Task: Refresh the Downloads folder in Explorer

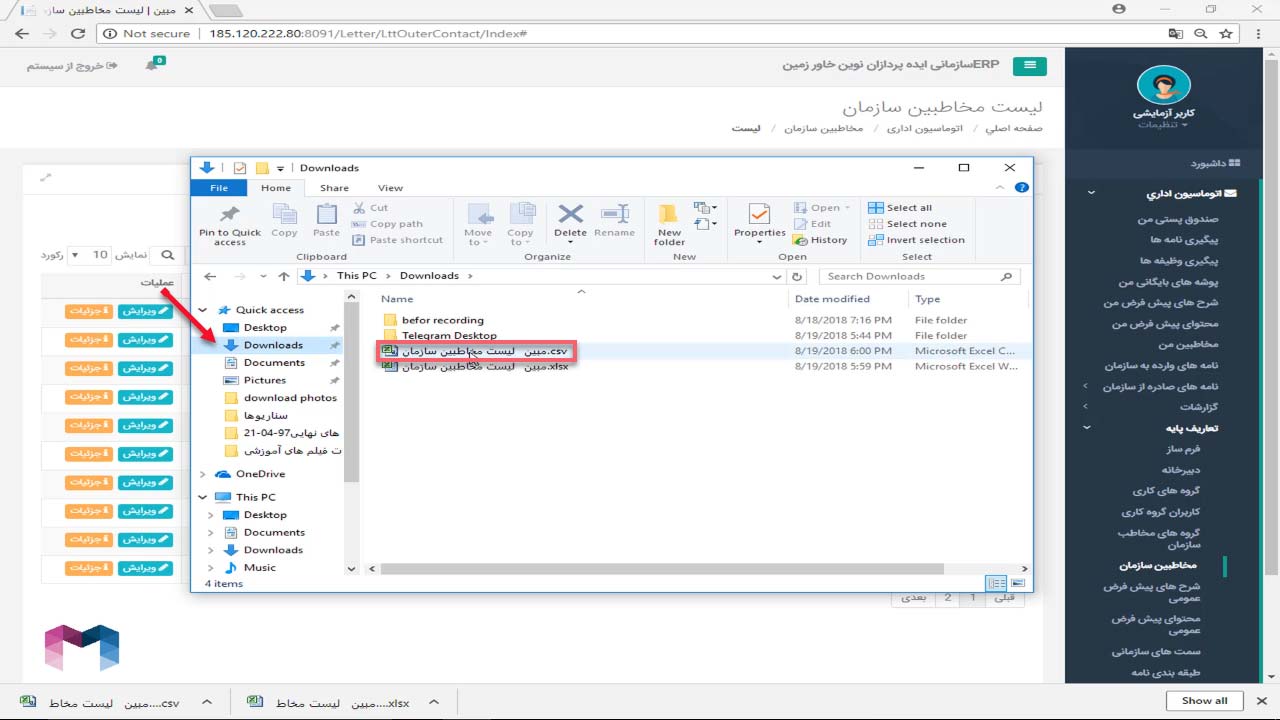Action: (797, 276)
